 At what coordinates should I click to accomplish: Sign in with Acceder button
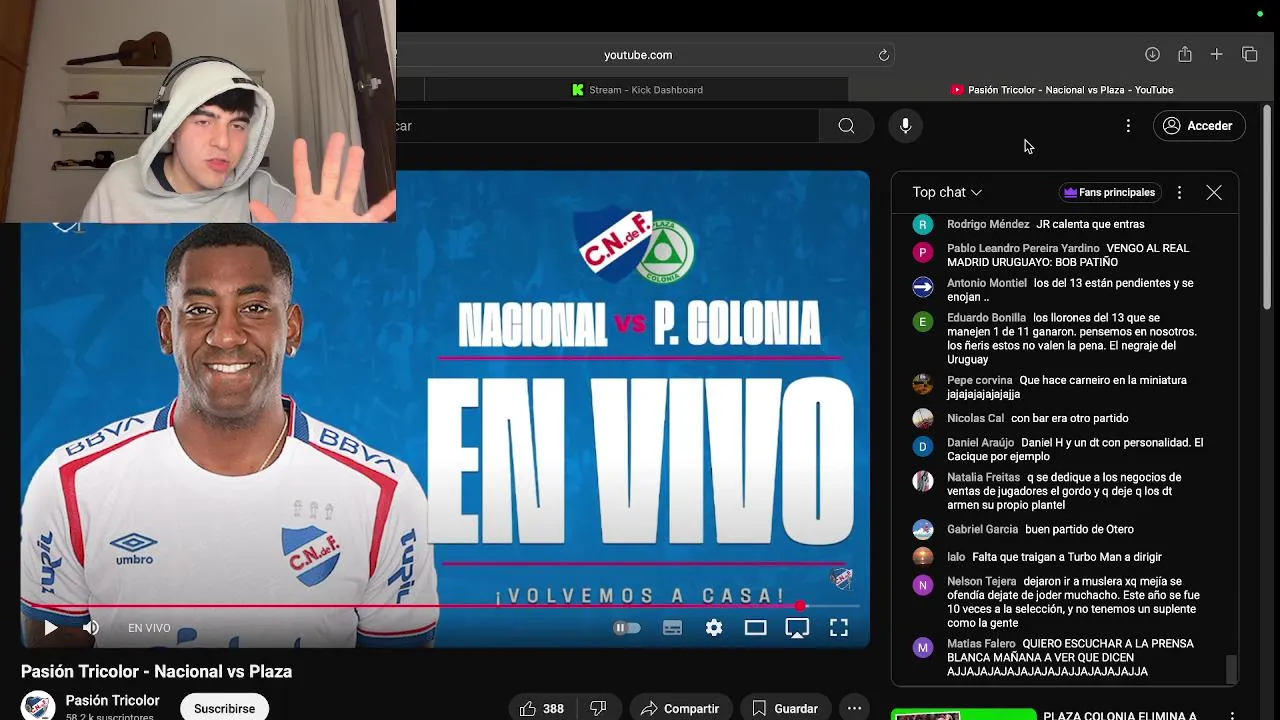pos(1198,126)
